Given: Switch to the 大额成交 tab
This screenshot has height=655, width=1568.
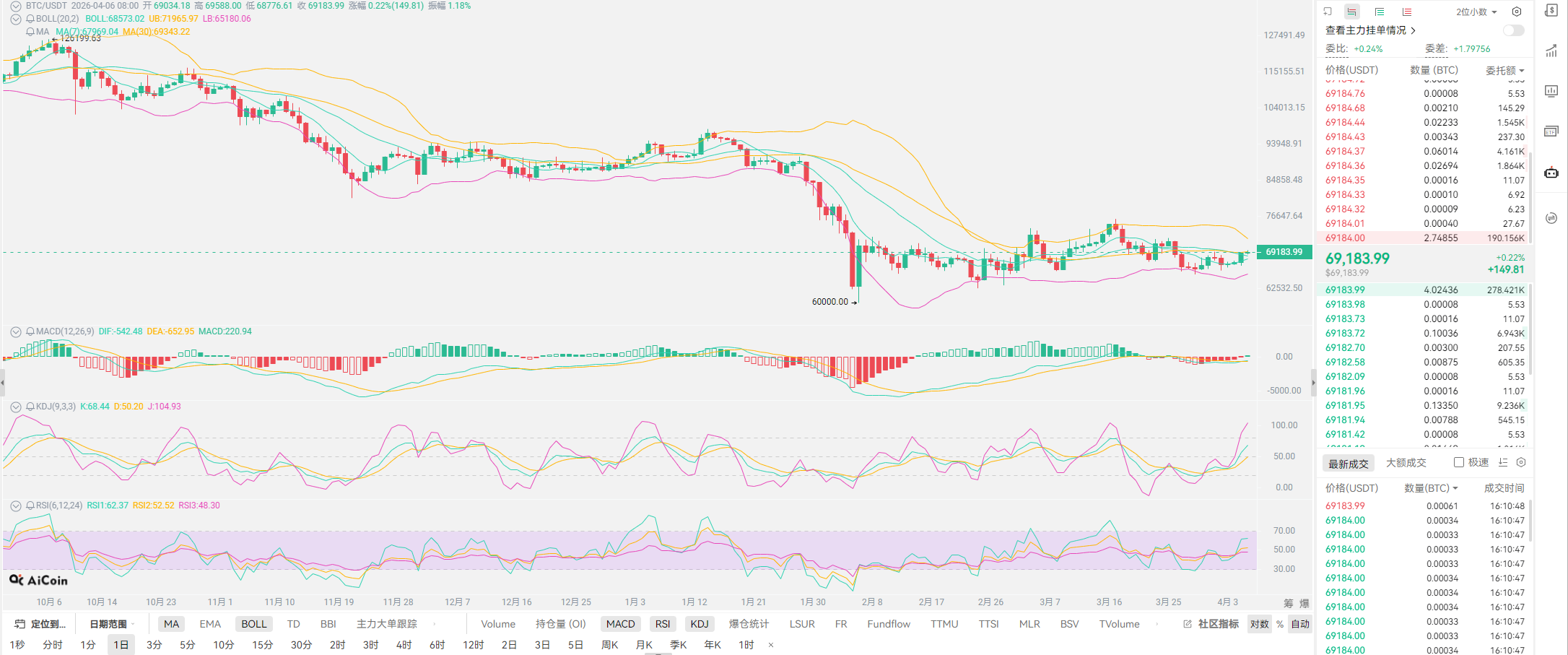Looking at the screenshot, I should click(x=1406, y=463).
